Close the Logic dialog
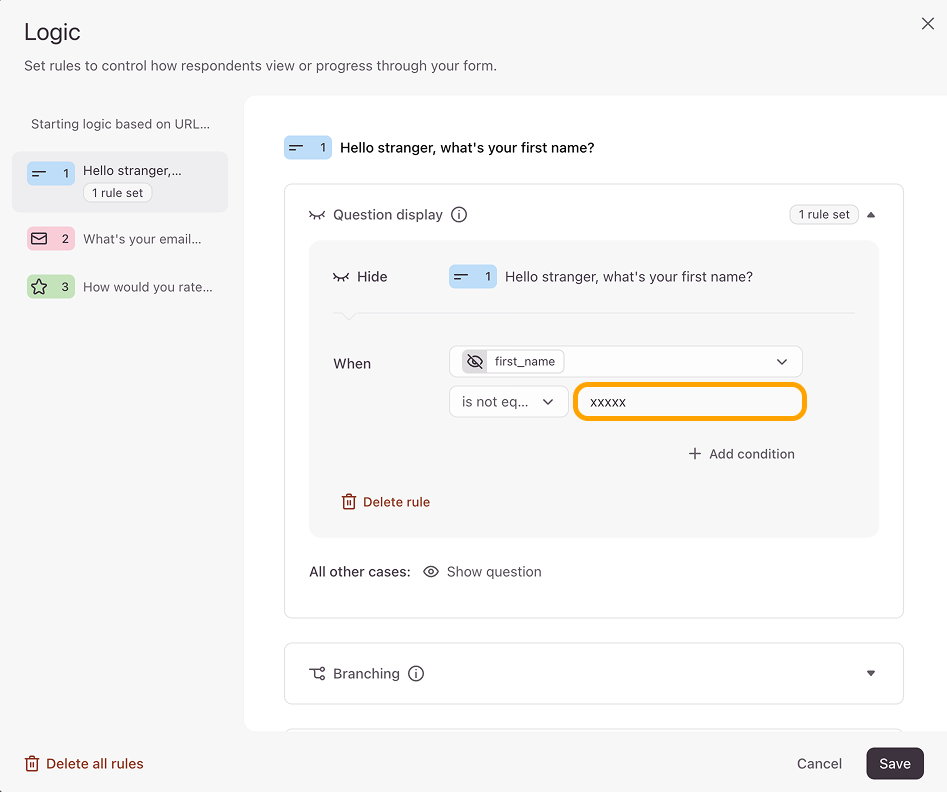 point(928,24)
